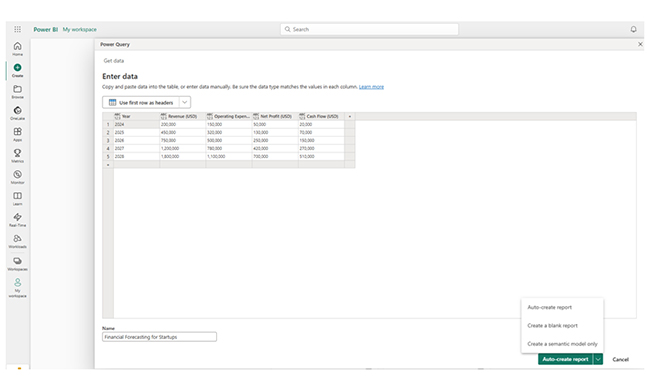The width and height of the screenshot is (650, 389).
Task: Change data type icon of Cash Flow (USD) column
Action: point(302,117)
